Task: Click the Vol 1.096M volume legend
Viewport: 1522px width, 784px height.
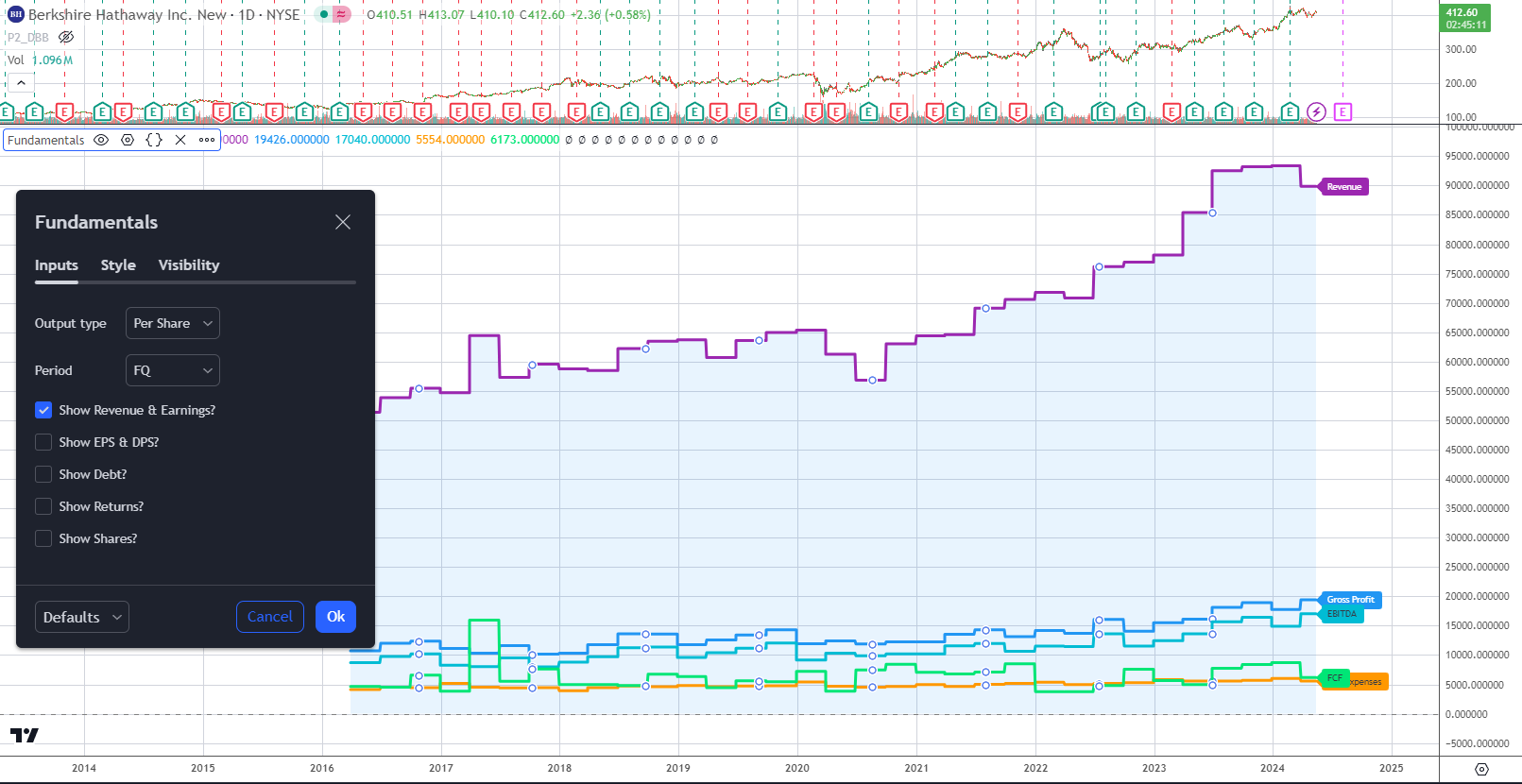Action: [x=40, y=60]
